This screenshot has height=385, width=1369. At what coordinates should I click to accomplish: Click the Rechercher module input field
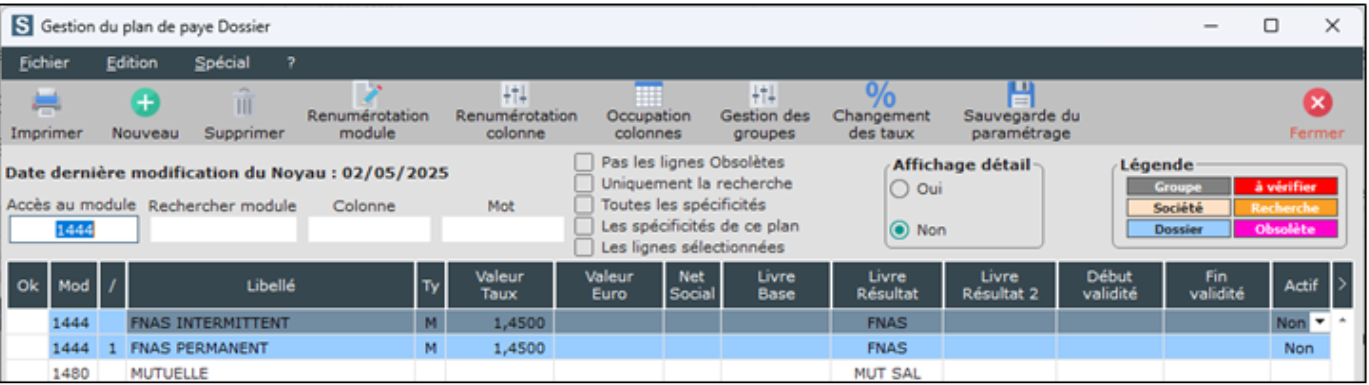224,230
